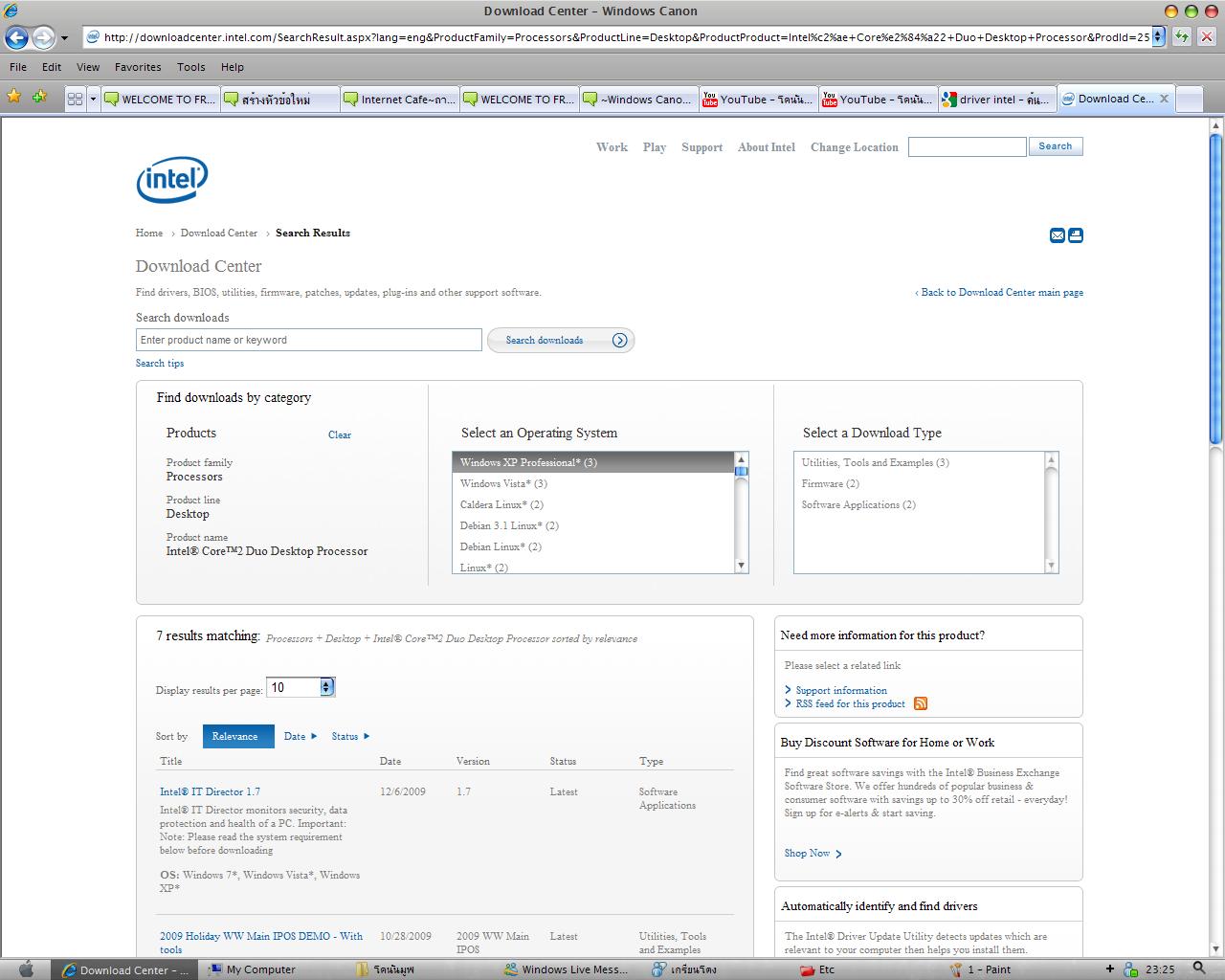Click the orange RSS feed icon
This screenshot has height=980, width=1225.
click(921, 703)
